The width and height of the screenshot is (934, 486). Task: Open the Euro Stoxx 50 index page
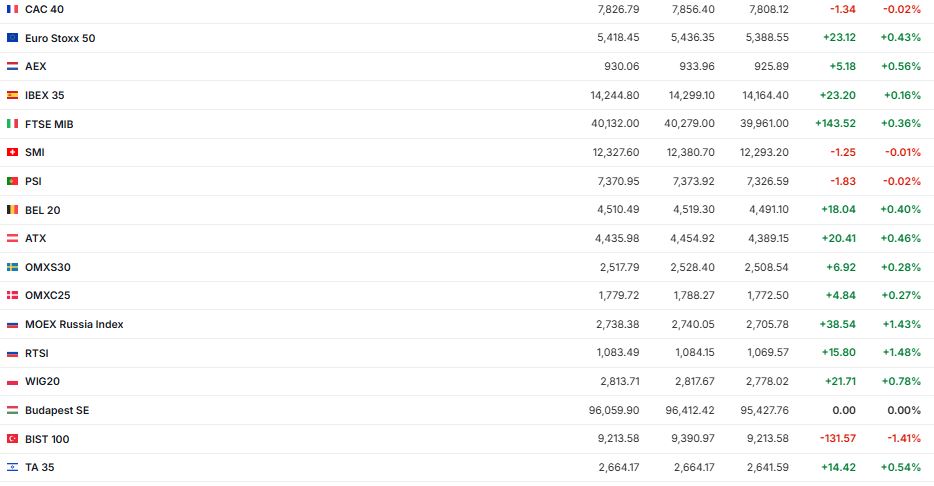pyautogui.click(x=60, y=38)
